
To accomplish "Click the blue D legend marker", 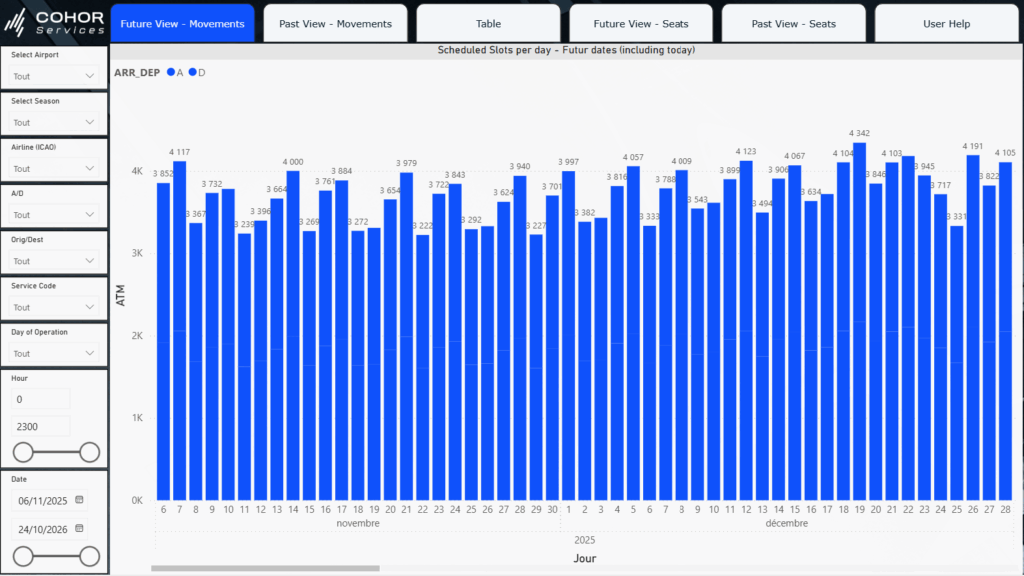I will (x=193, y=72).
